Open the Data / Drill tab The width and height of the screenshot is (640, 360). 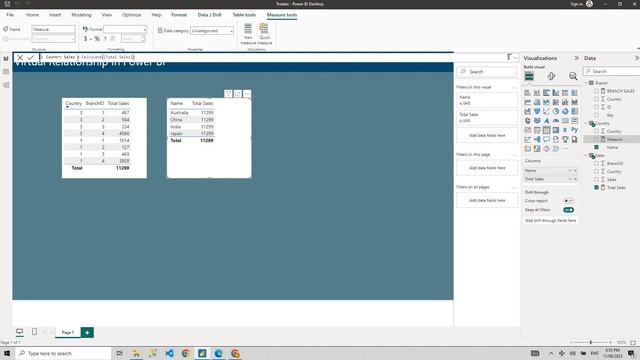point(209,15)
